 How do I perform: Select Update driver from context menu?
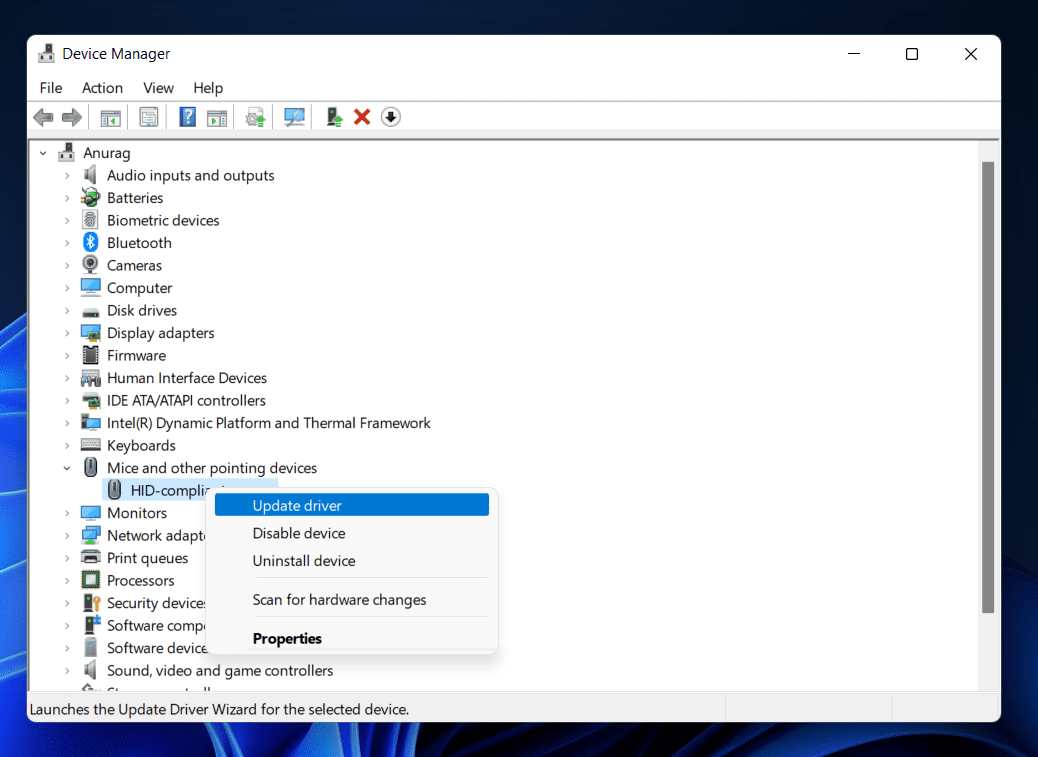click(x=297, y=505)
